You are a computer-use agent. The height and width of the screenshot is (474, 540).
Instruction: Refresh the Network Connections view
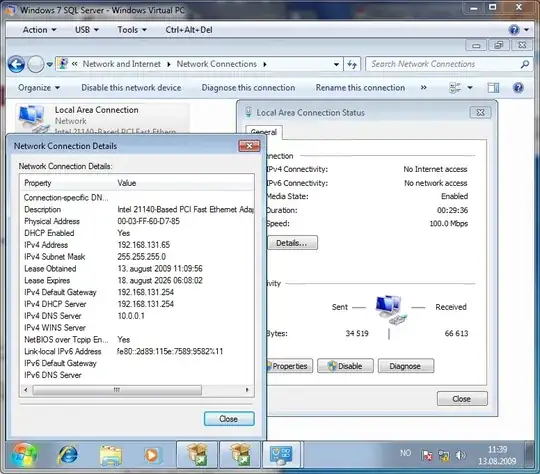352,64
